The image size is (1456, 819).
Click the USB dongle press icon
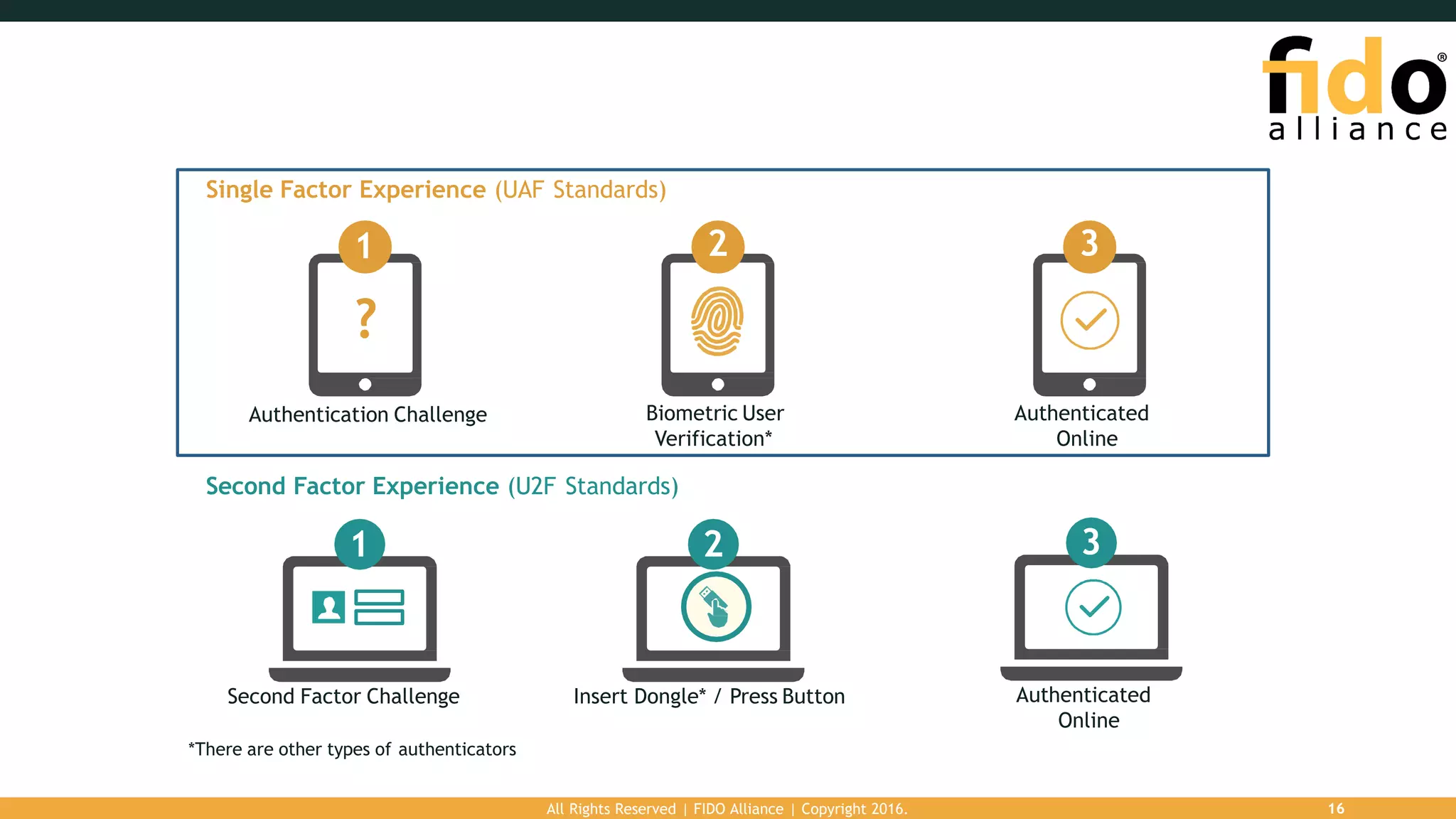(716, 607)
